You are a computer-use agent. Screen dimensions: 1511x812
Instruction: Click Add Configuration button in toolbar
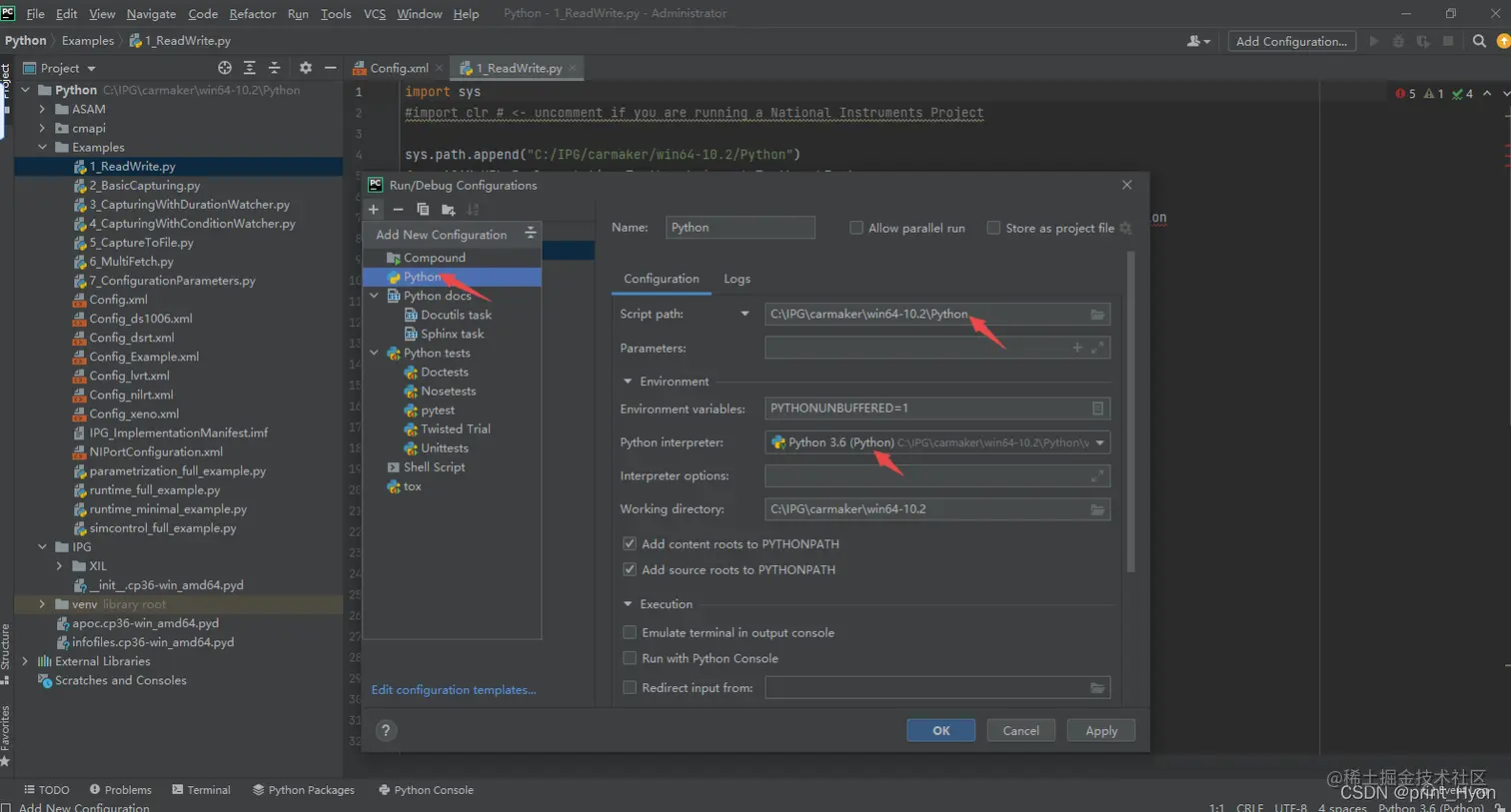pos(1291,41)
